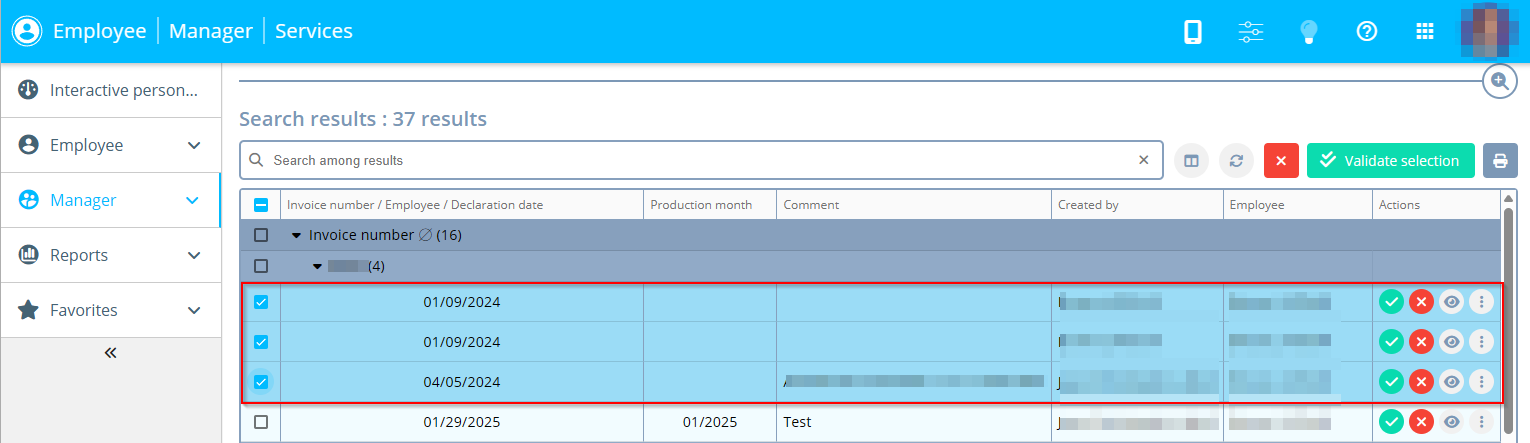The image size is (1530, 443).
Task: Switch to the Services top menu
Action: coord(313,31)
